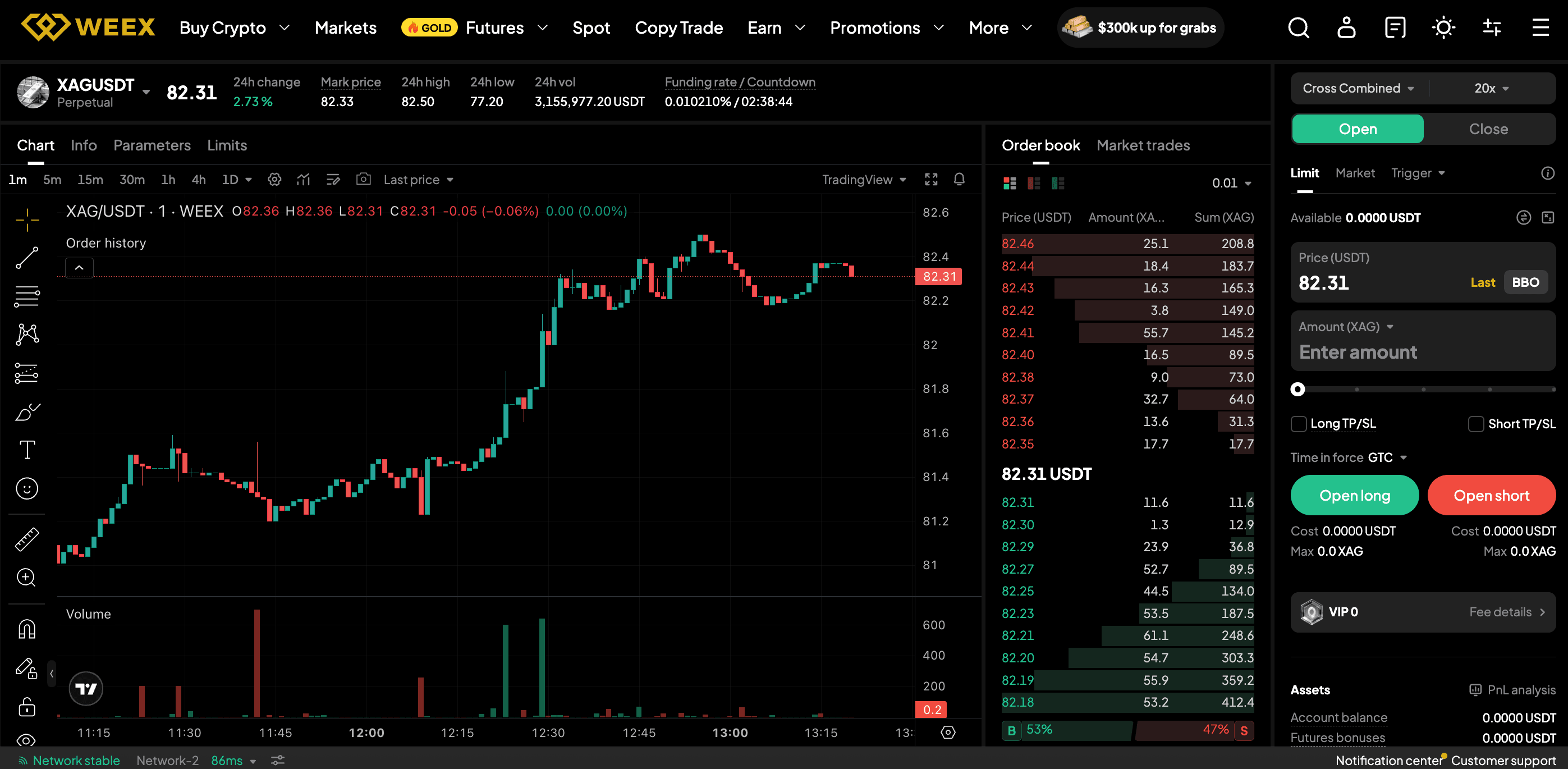
Task: Open the search magnifier icon
Action: point(1298,28)
